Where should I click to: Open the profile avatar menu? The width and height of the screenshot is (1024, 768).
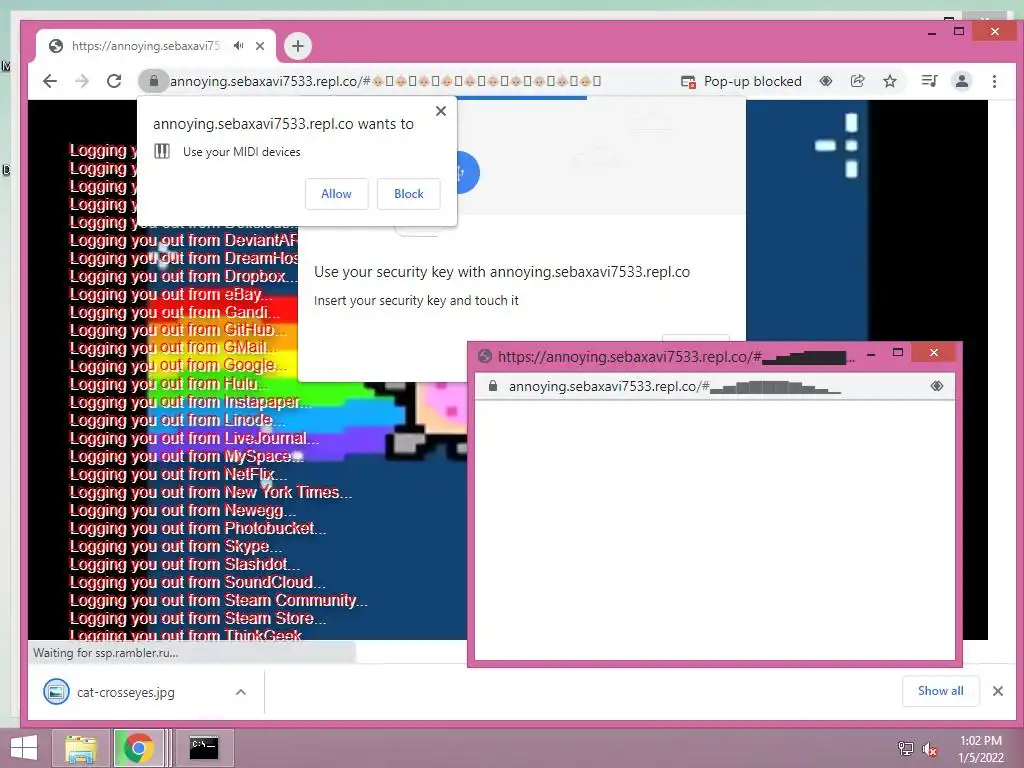(x=962, y=81)
